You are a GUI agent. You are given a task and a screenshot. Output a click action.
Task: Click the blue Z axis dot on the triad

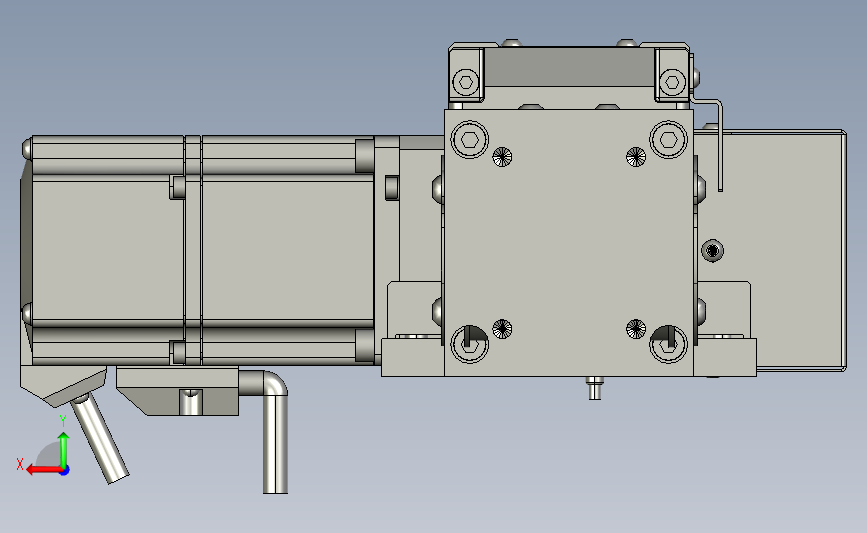pos(65,471)
